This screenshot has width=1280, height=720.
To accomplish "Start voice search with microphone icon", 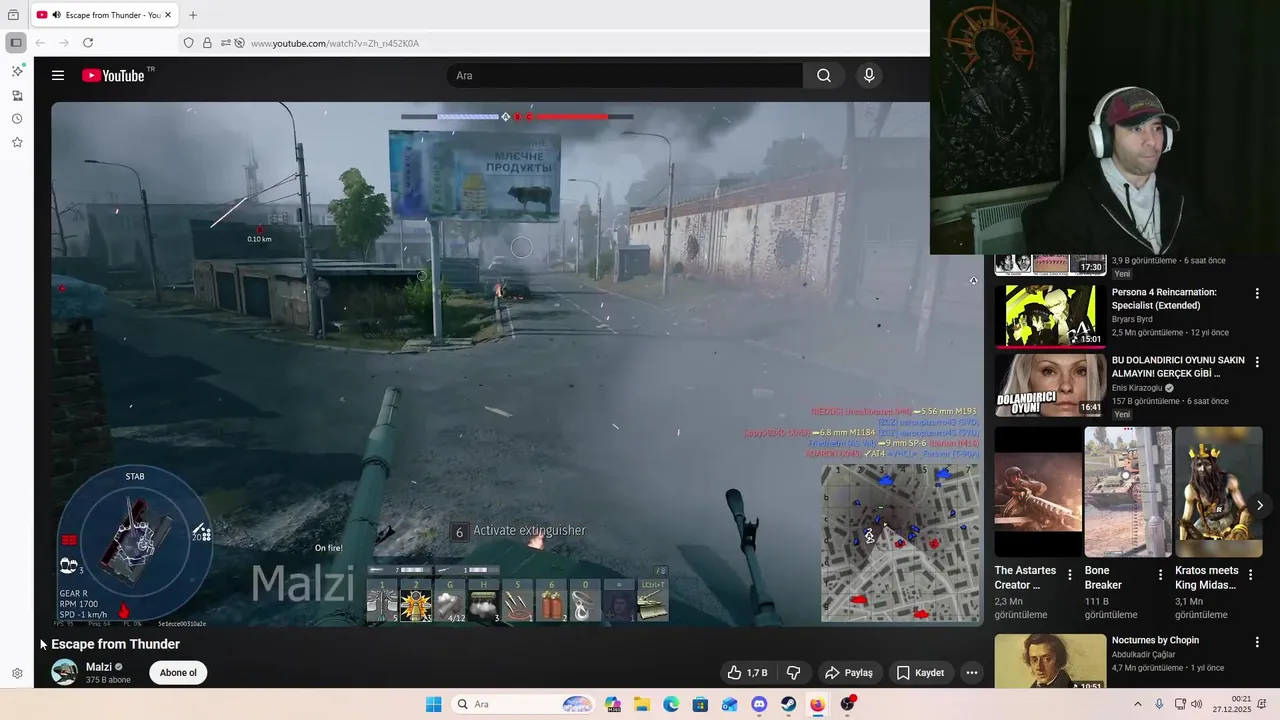I will pos(869,75).
